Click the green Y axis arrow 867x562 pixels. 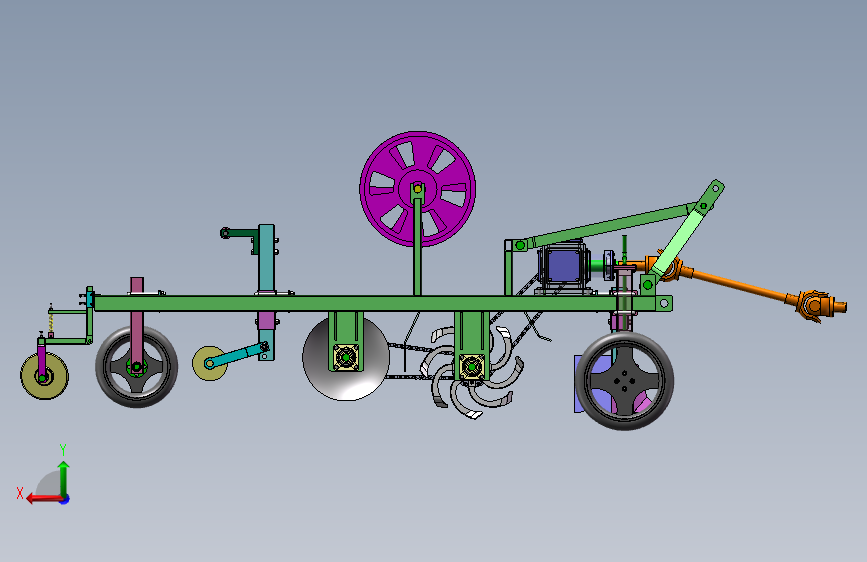pyautogui.click(x=64, y=478)
